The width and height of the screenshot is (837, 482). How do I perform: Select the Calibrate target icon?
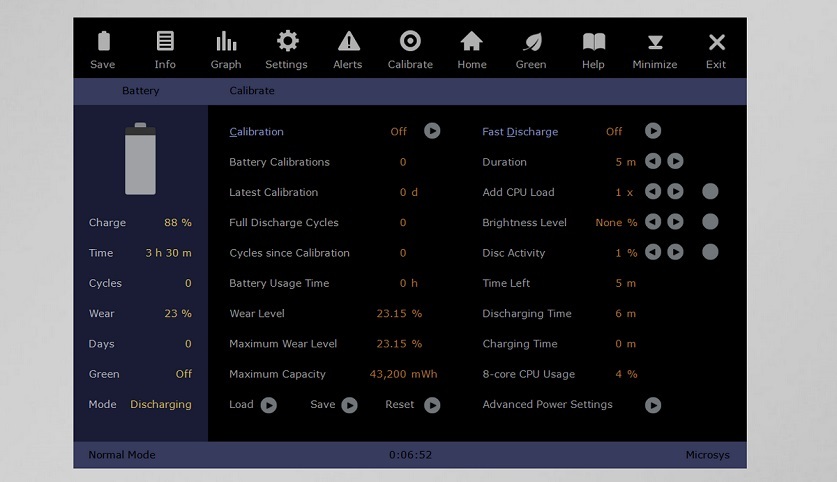click(x=410, y=41)
